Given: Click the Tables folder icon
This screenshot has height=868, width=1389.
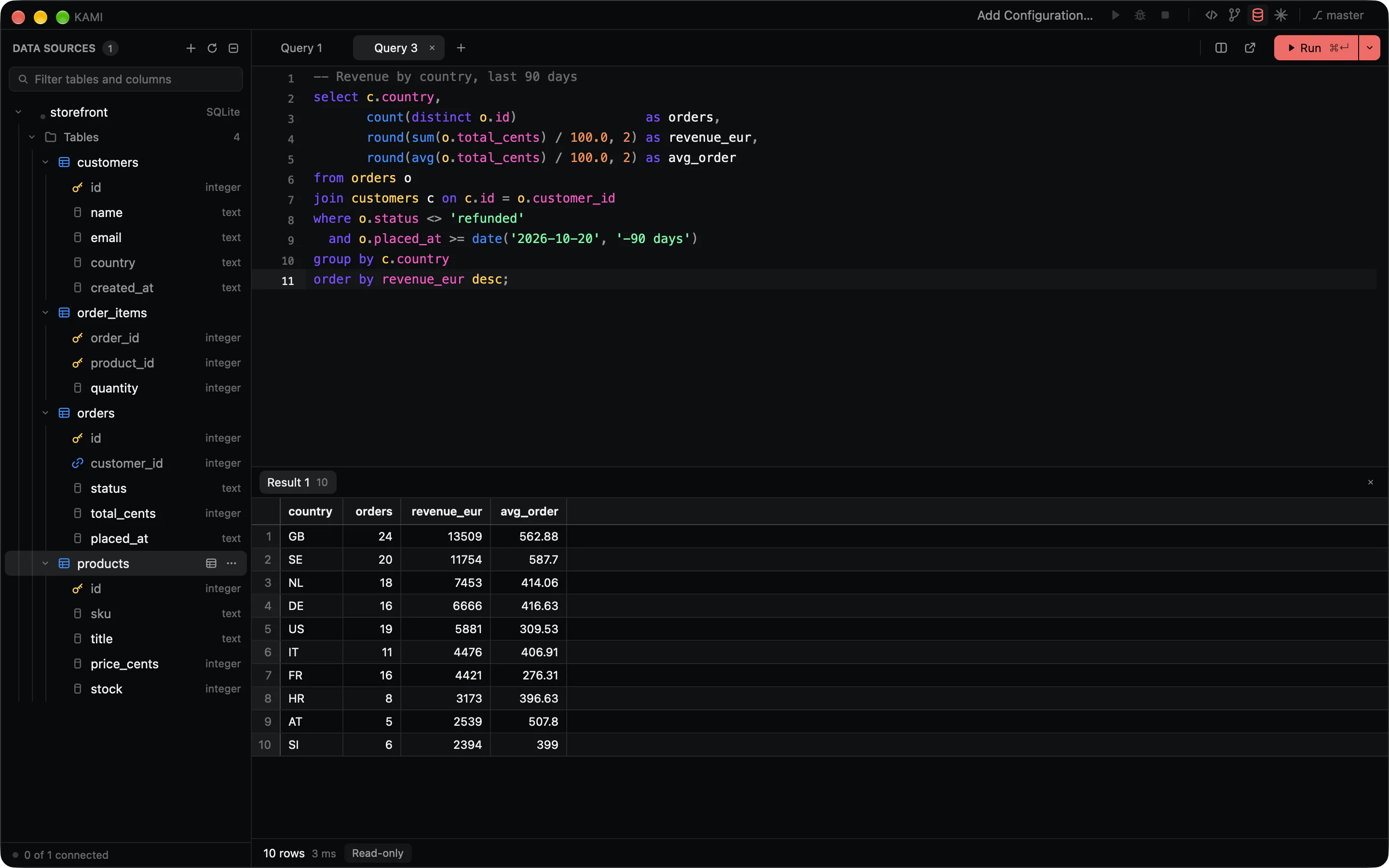Looking at the screenshot, I should click(x=51, y=137).
